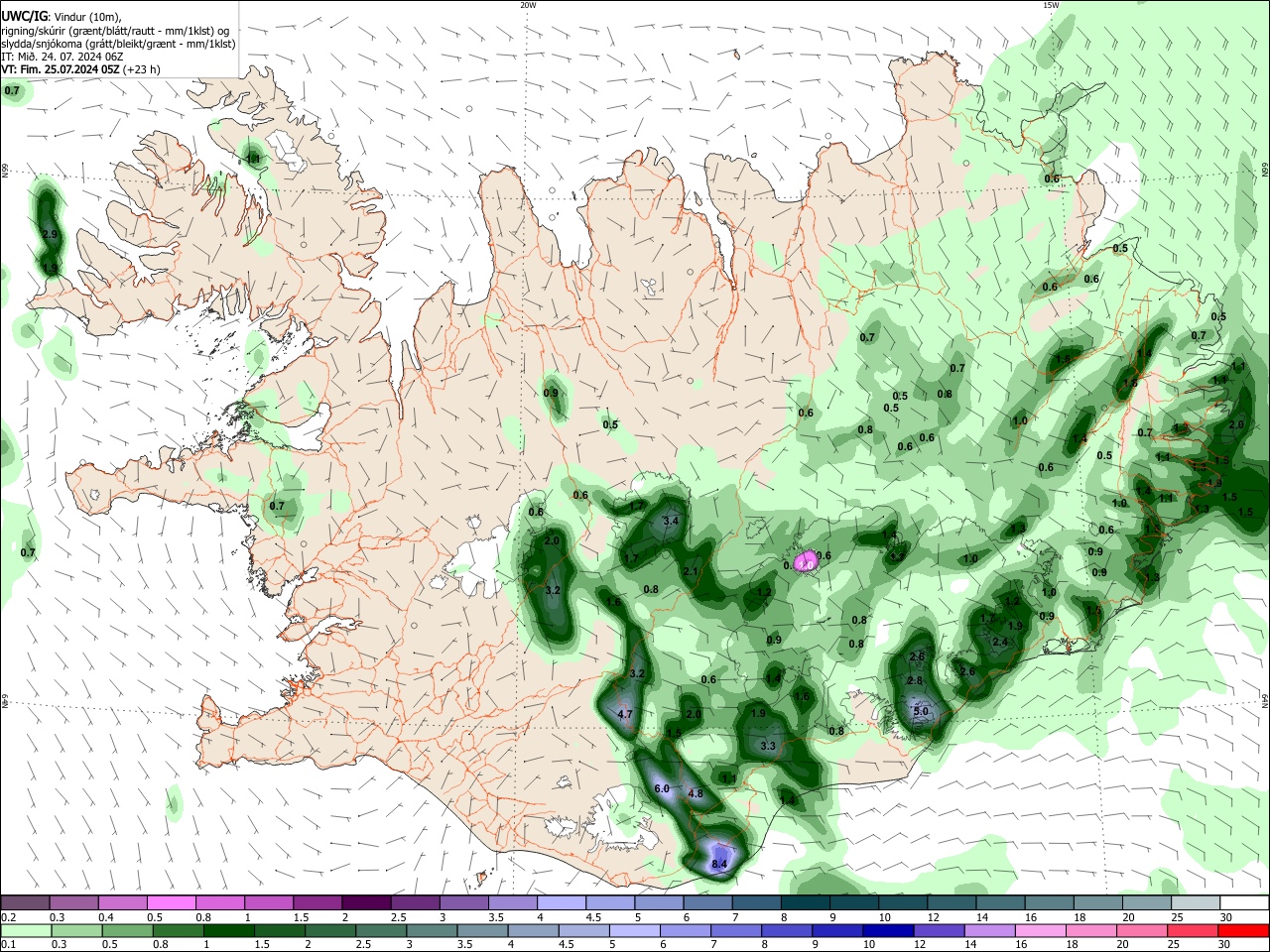
Task: Click the violet 14–16 rain swatch
Action: tap(988, 931)
